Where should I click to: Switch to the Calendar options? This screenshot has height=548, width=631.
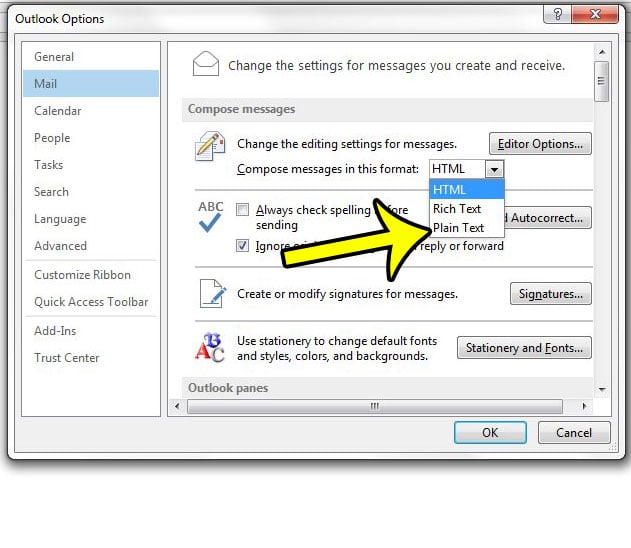(91, 111)
